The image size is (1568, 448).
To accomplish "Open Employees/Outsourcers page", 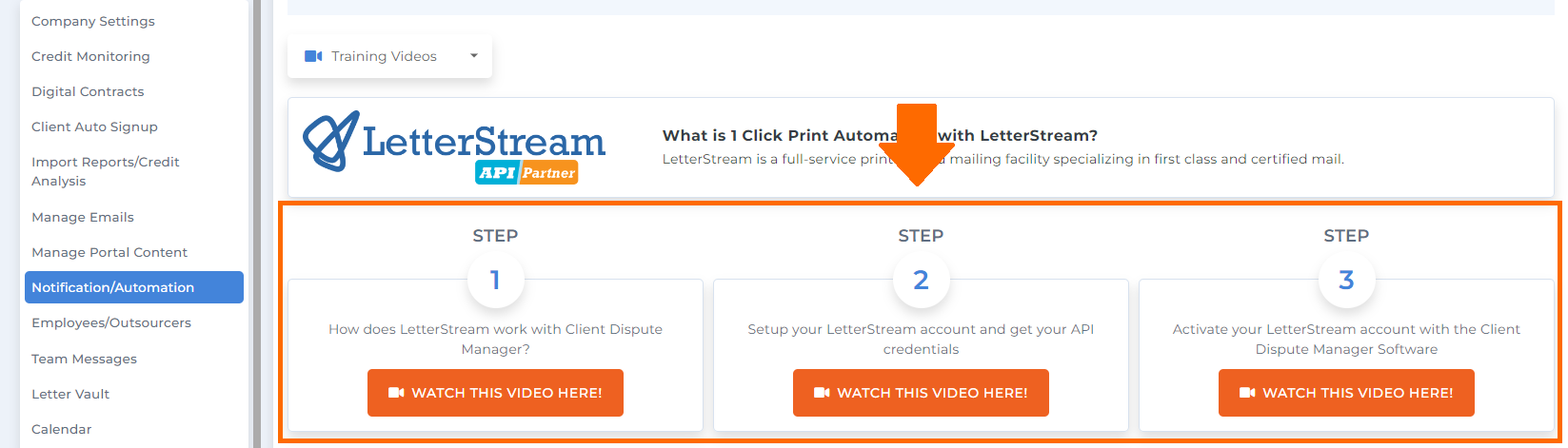I will point(111,322).
